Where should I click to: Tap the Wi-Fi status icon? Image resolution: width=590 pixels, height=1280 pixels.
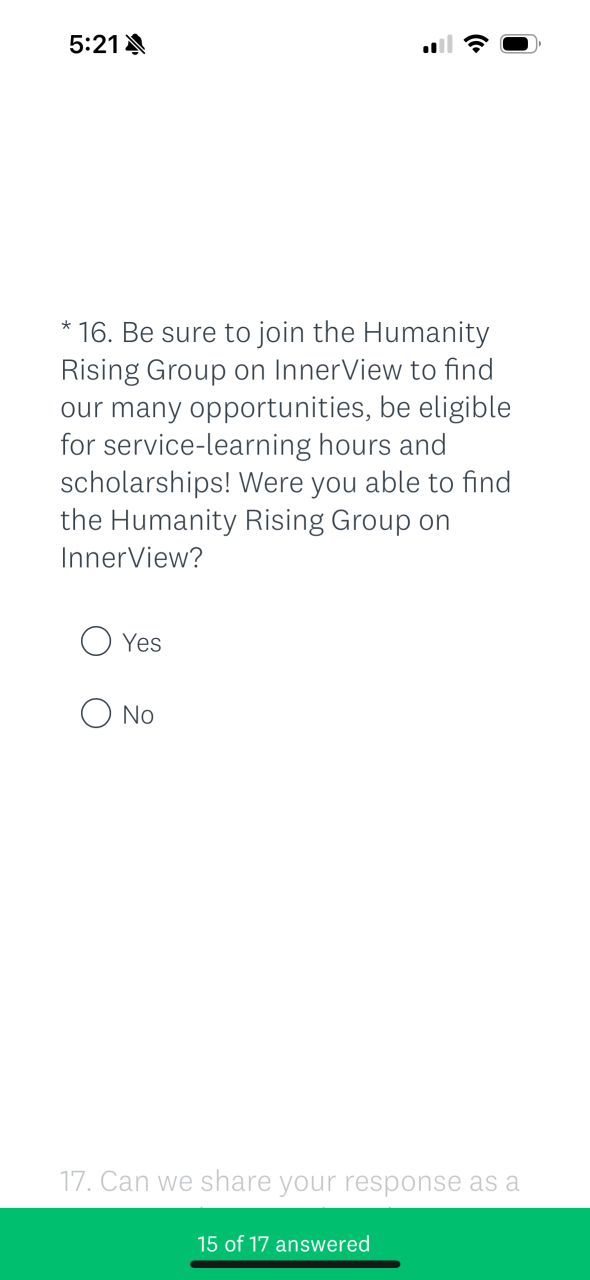pos(476,44)
